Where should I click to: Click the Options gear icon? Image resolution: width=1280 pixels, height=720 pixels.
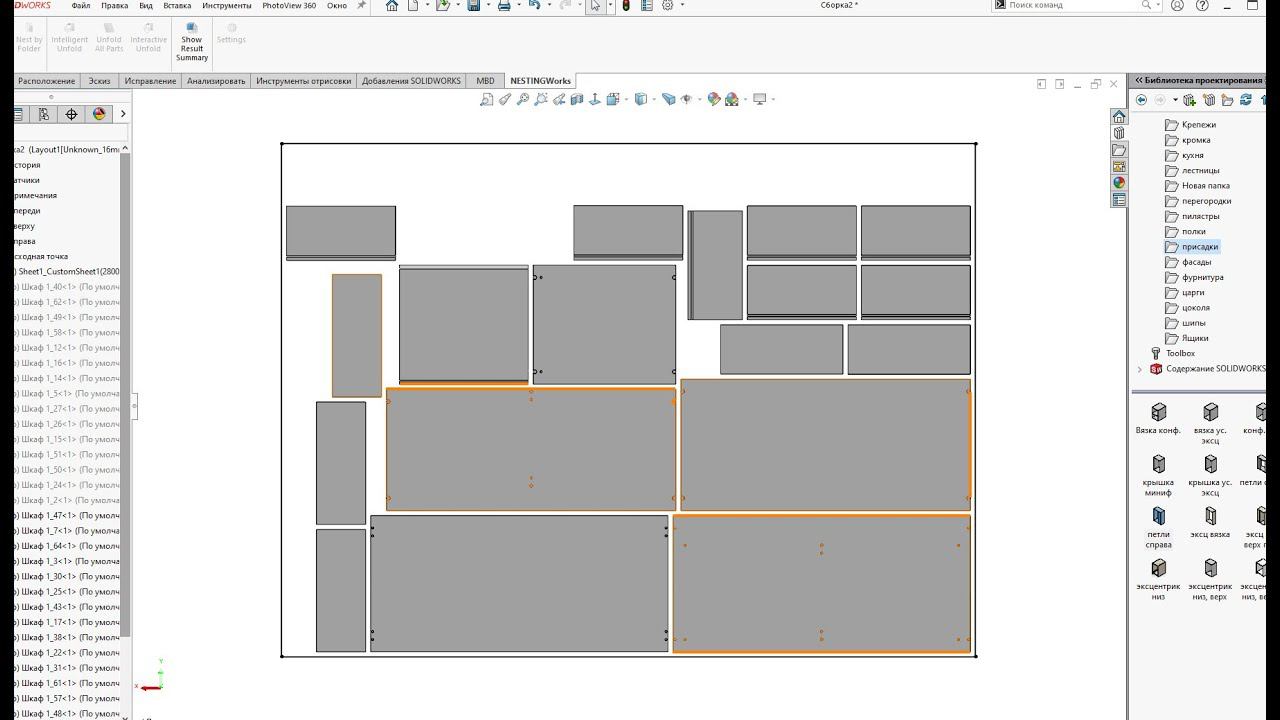coord(668,5)
